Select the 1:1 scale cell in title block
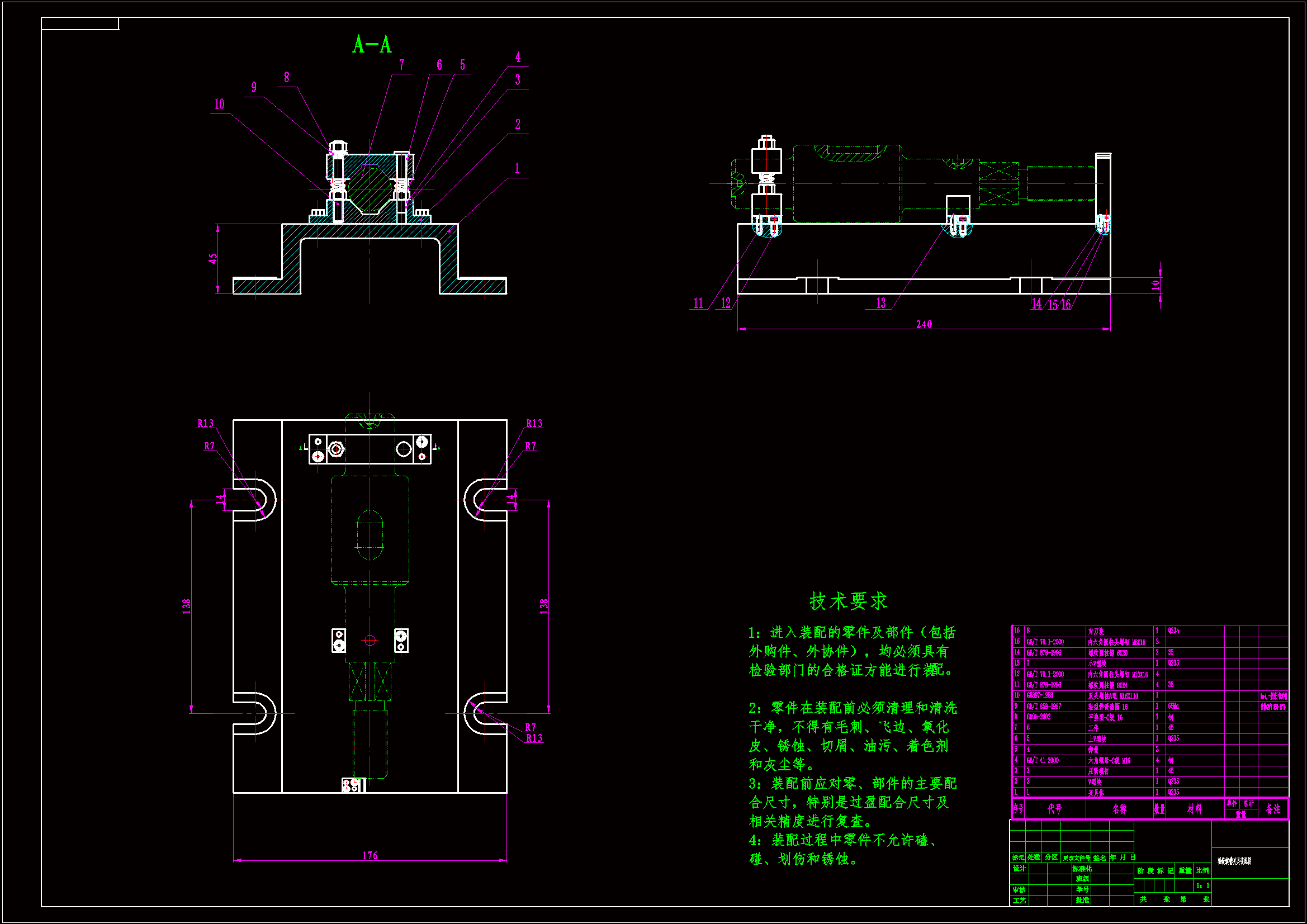This screenshot has height=924, width=1307. click(1202, 885)
